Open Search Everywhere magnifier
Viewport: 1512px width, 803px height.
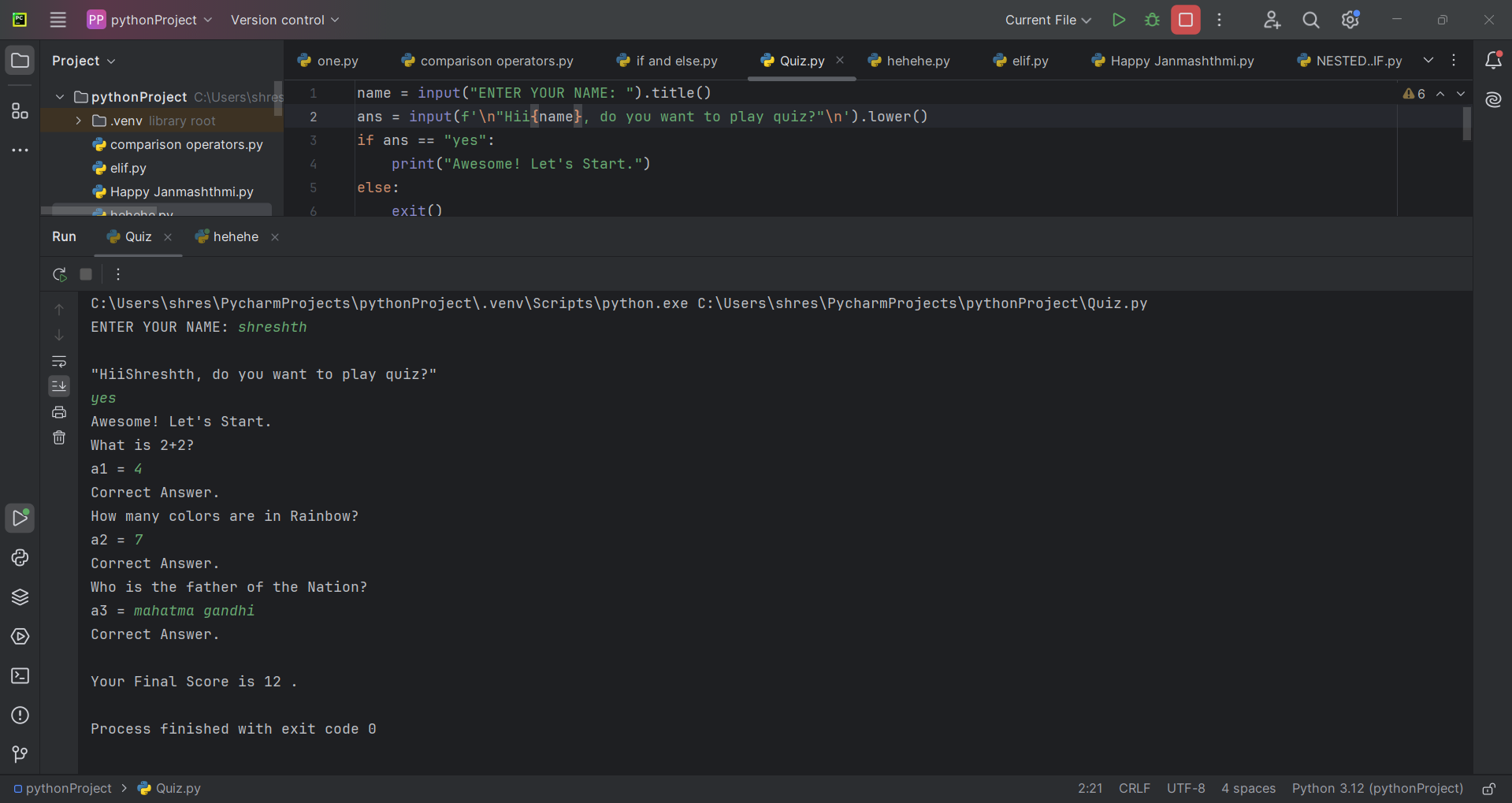coord(1311,20)
